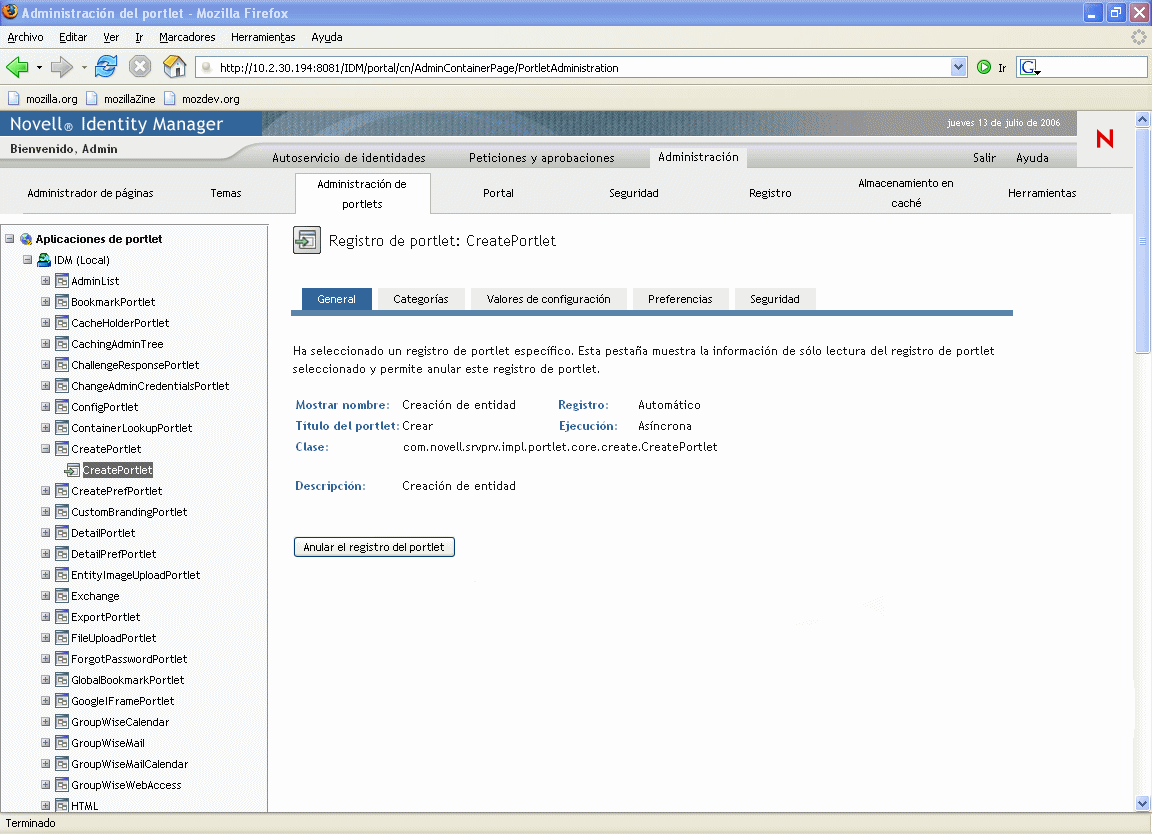Click the ExportPortlet icon in tree
Viewport: 1152px width, 834px height.
tap(62, 617)
